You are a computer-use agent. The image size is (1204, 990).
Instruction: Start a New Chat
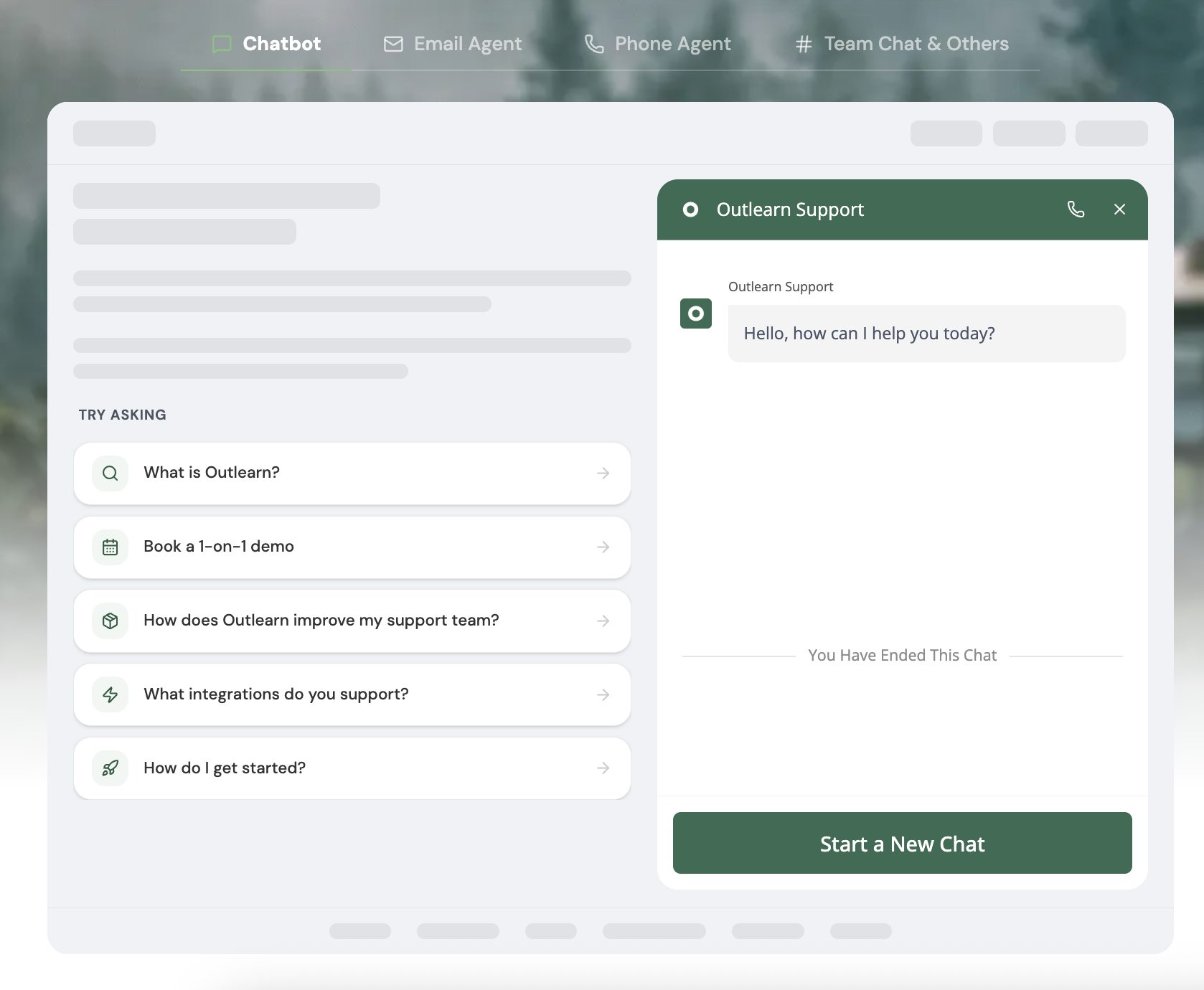pos(903,843)
